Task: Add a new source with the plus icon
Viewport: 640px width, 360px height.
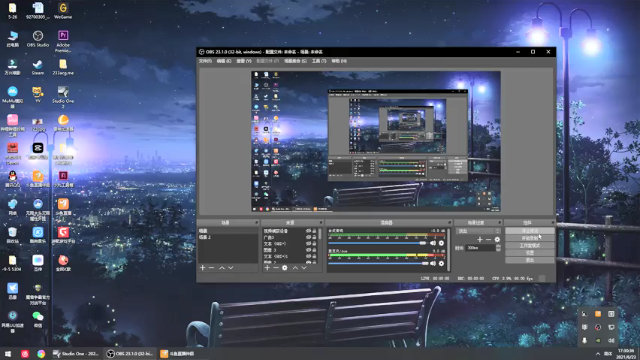Action: click(267, 268)
